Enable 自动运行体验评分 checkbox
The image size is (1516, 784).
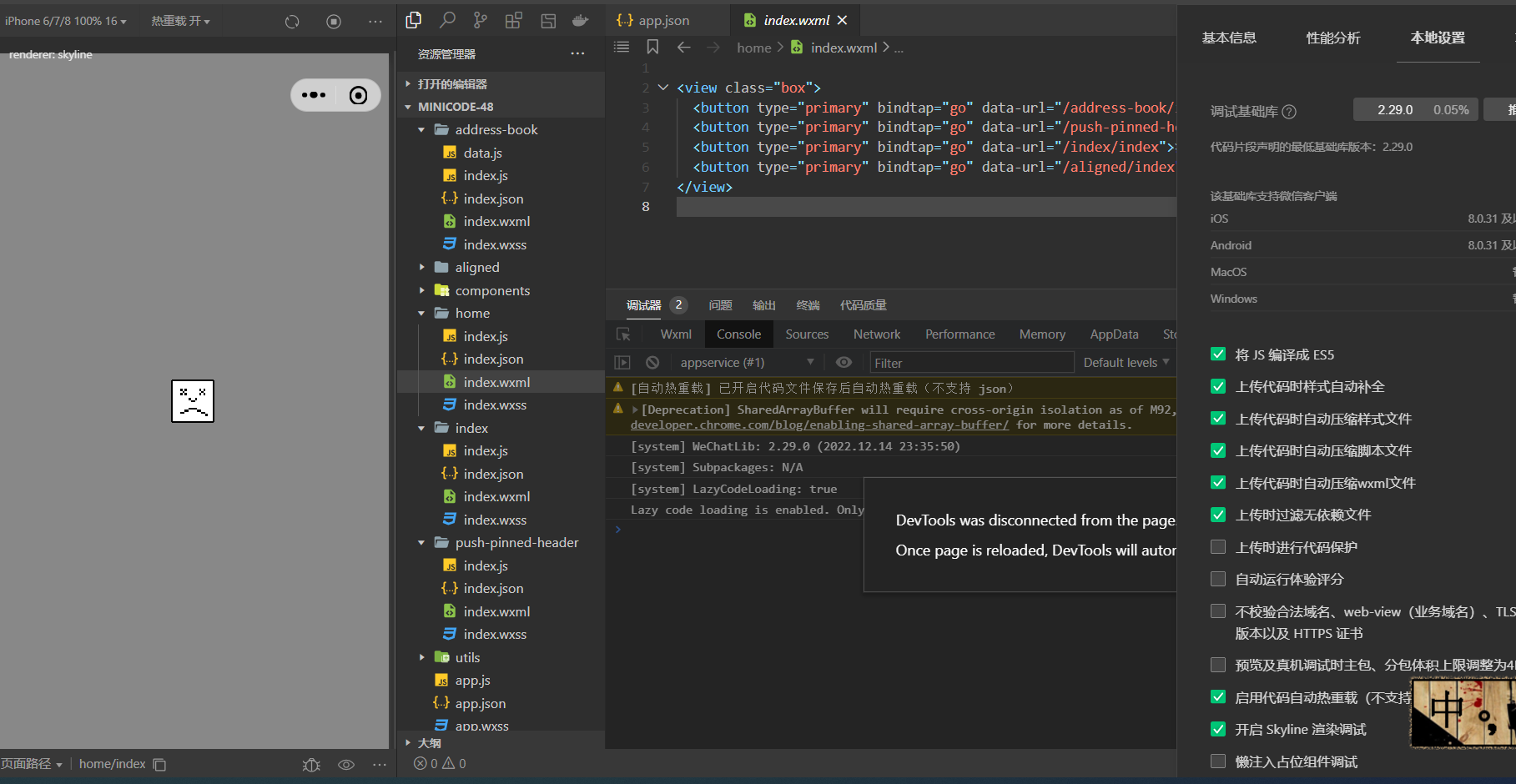[1218, 579]
